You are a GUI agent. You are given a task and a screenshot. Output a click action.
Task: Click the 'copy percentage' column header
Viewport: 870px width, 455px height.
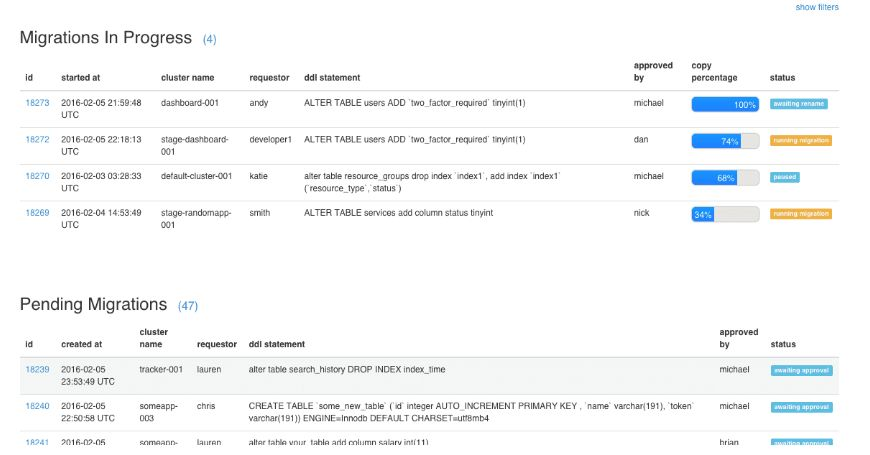[714, 72]
